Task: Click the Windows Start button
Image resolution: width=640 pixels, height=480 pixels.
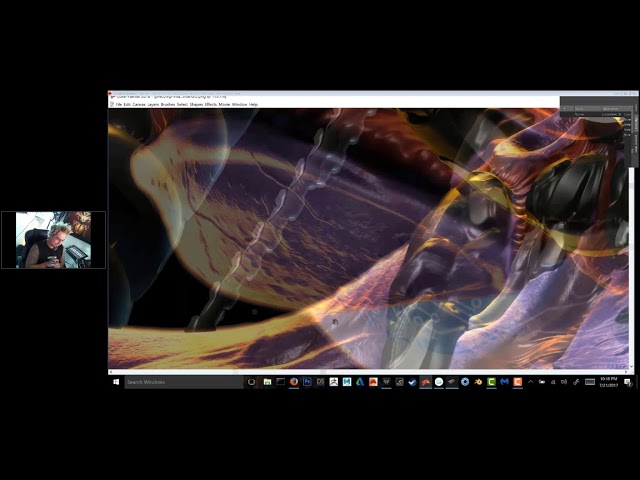Action: coord(116,382)
